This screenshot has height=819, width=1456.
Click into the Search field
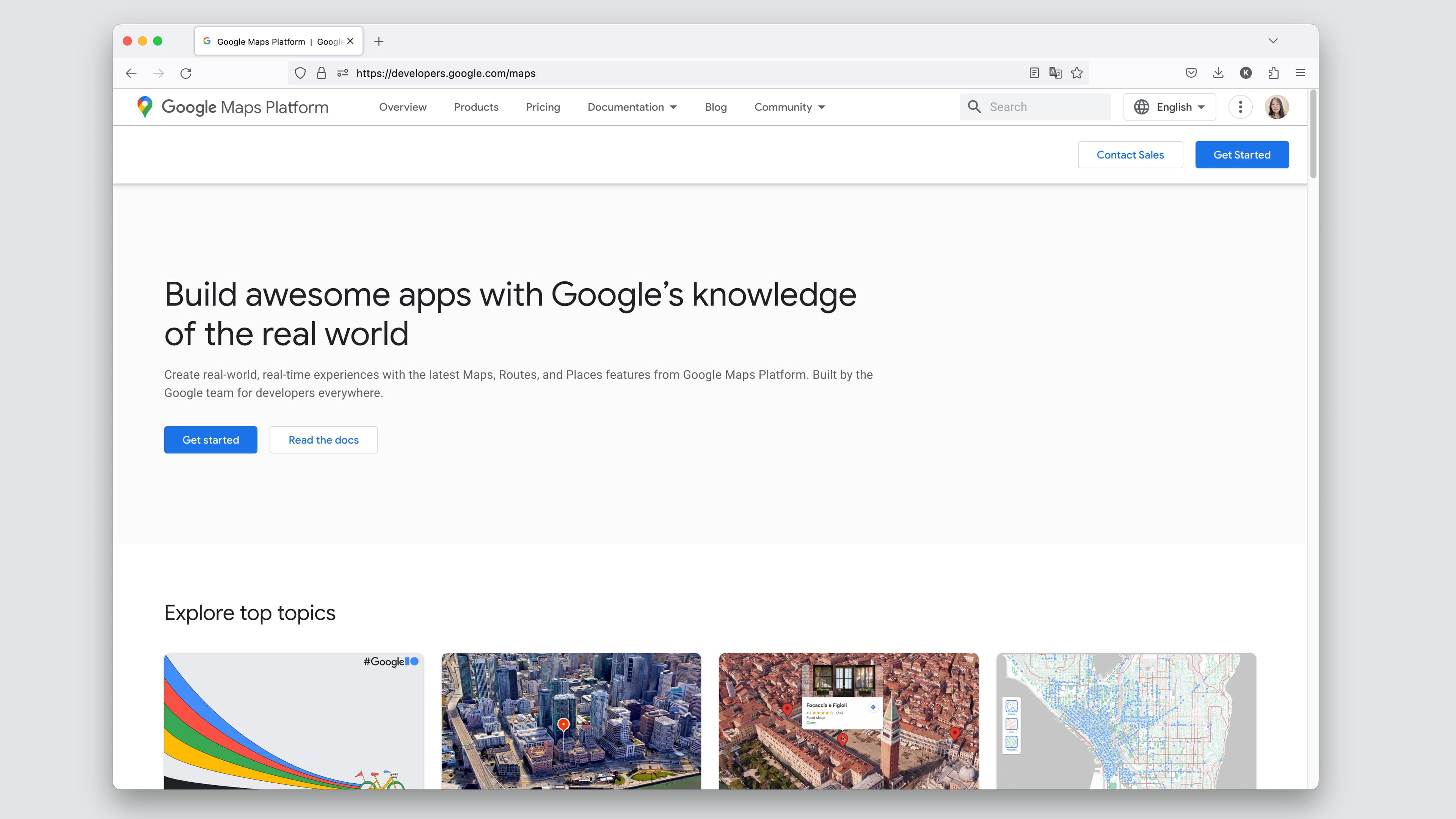pyautogui.click(x=1035, y=107)
